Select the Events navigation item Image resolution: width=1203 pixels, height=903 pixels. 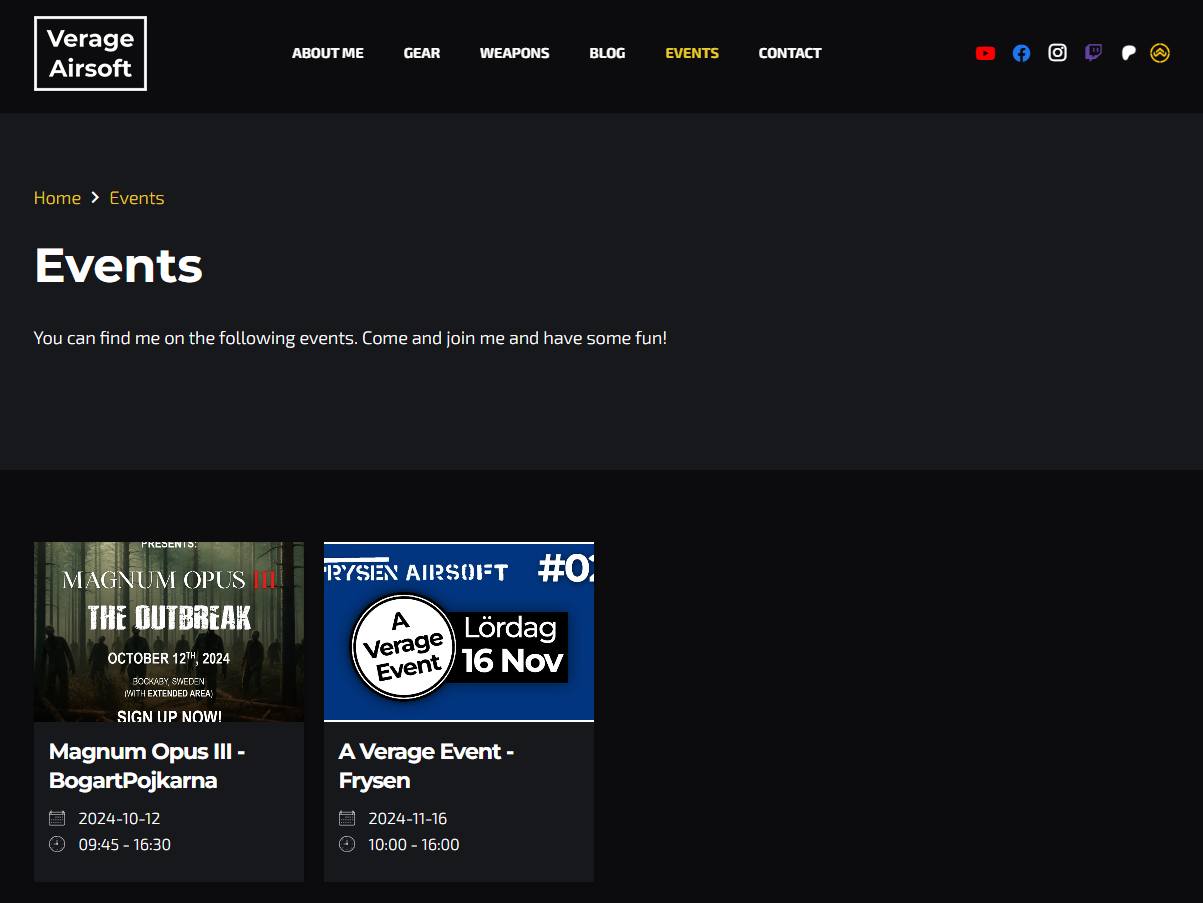[x=692, y=53]
